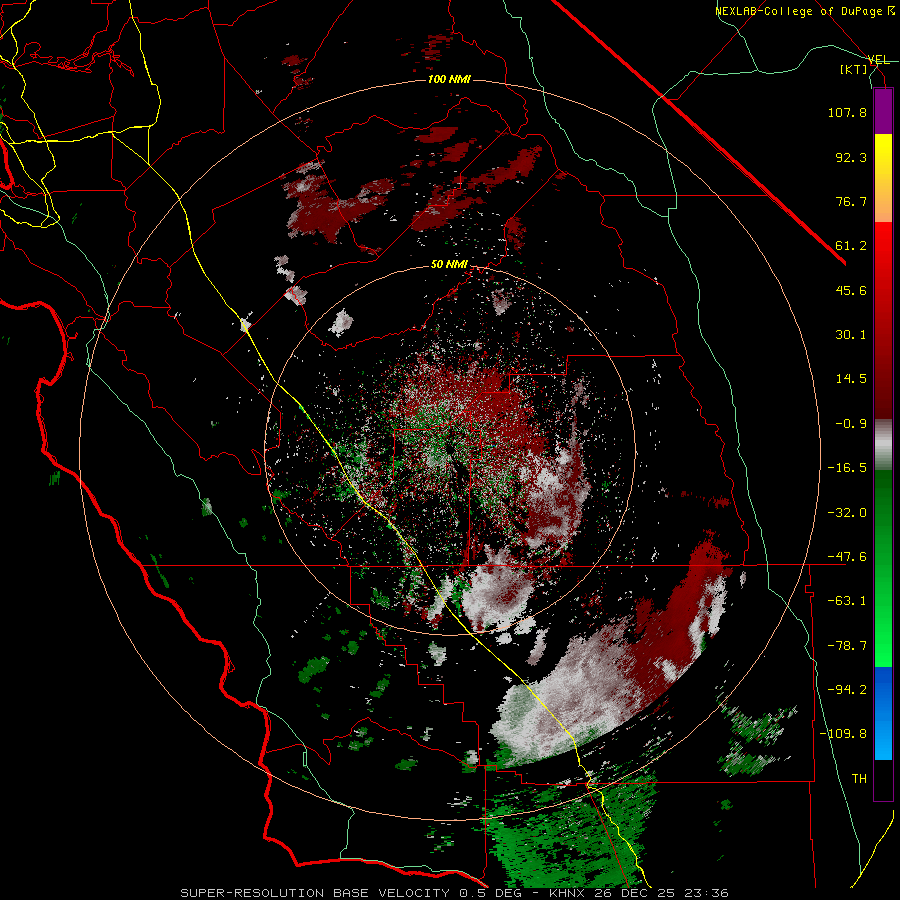Click the -16.5 velocity scale value
This screenshot has width=900, height=900.
[x=847, y=468]
